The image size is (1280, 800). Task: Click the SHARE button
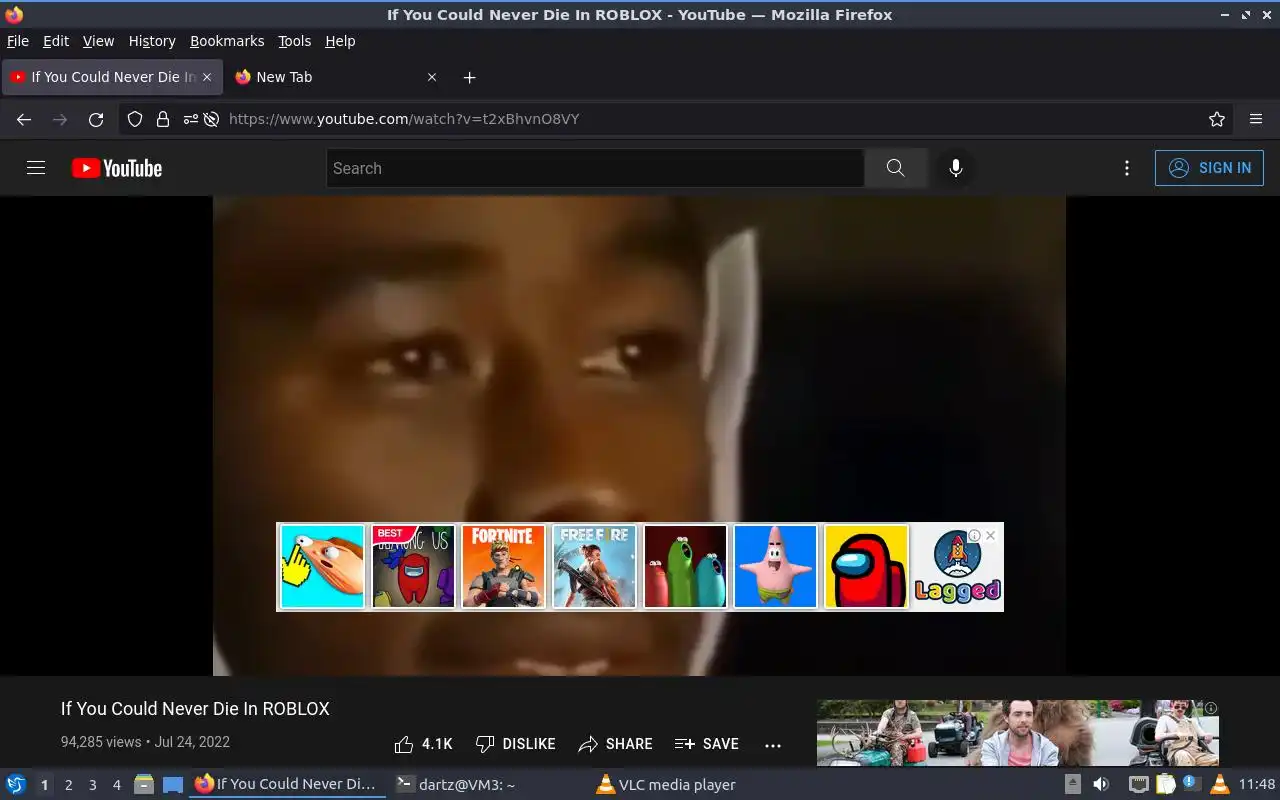(x=615, y=744)
